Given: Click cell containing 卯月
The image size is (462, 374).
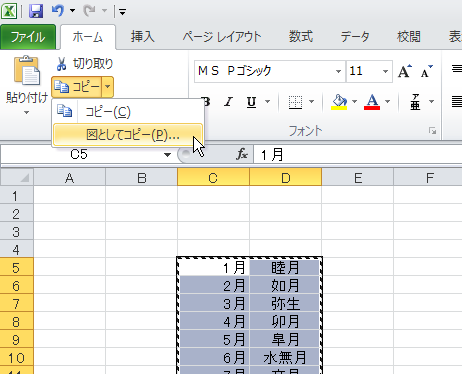Looking at the screenshot, I should pyautogui.click(x=286, y=321).
